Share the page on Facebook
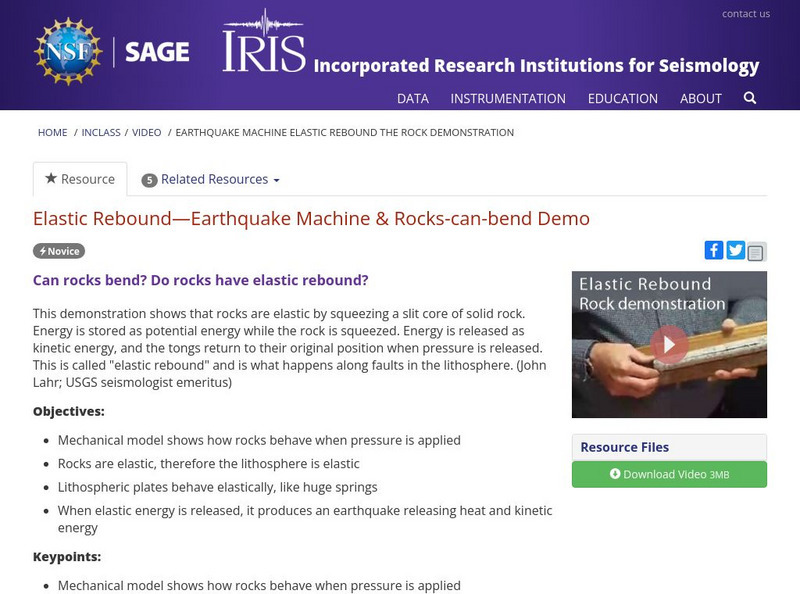The width and height of the screenshot is (800, 594). pyautogui.click(x=715, y=250)
